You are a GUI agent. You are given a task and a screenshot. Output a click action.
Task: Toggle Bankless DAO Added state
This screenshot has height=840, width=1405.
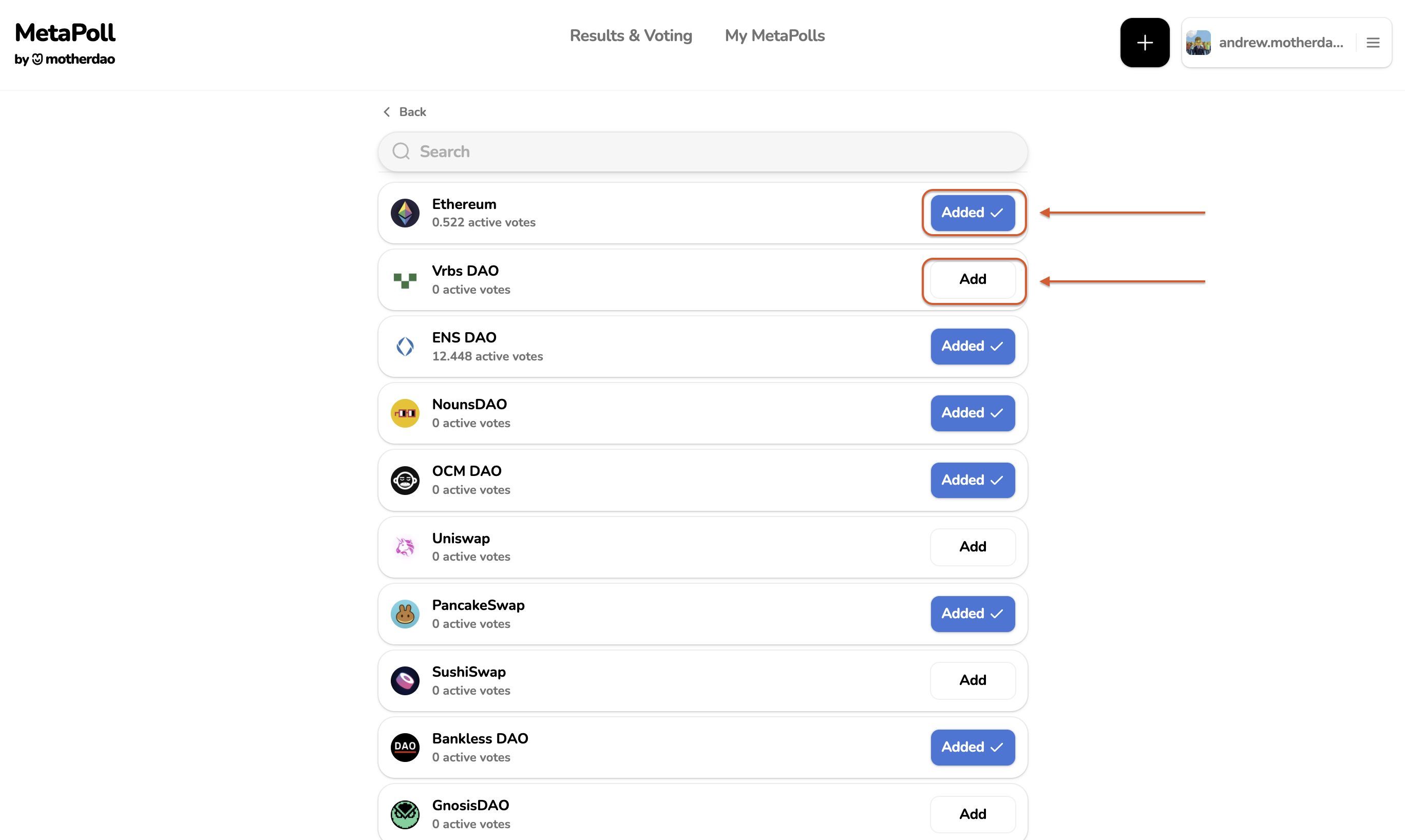coord(972,747)
